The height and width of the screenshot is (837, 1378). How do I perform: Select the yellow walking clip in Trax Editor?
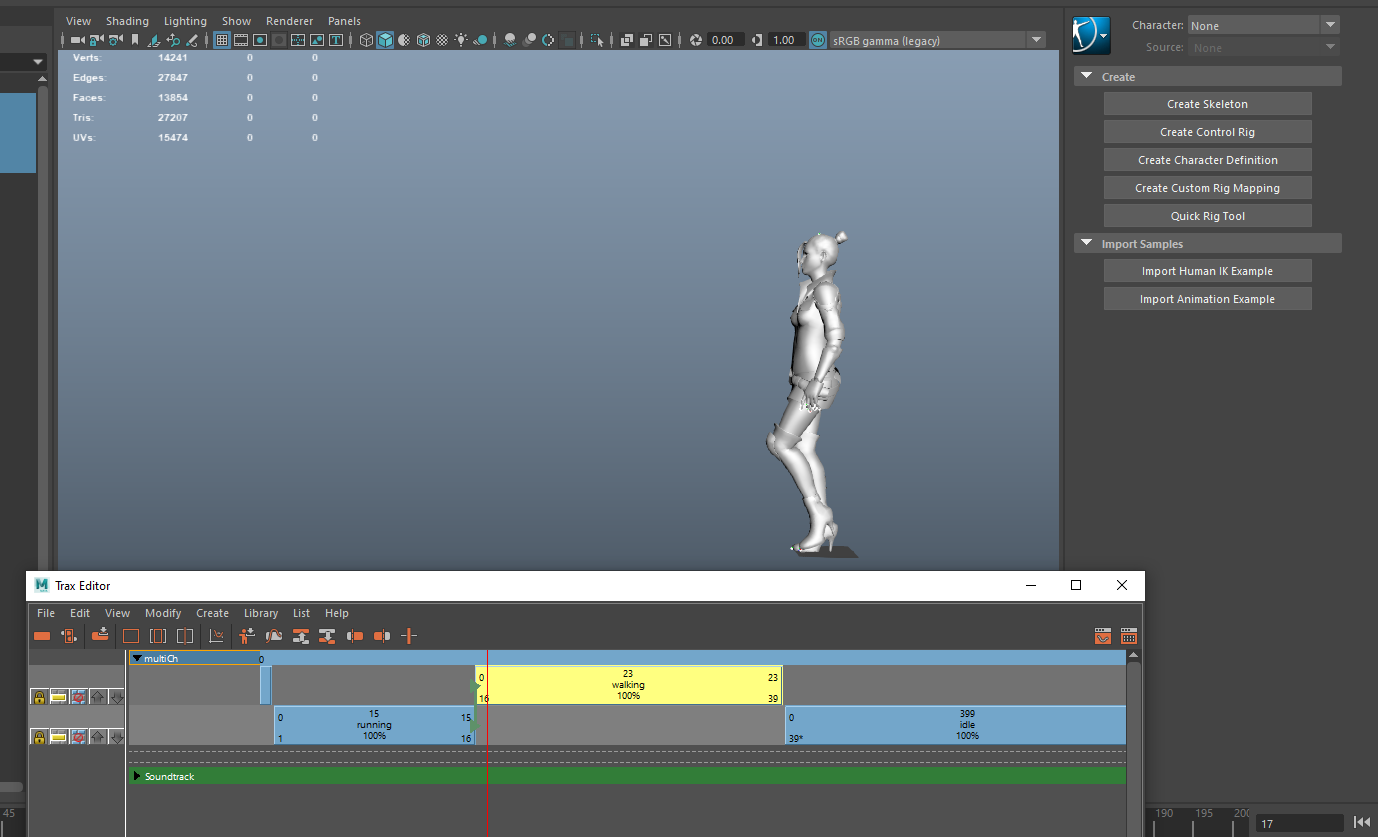629,684
